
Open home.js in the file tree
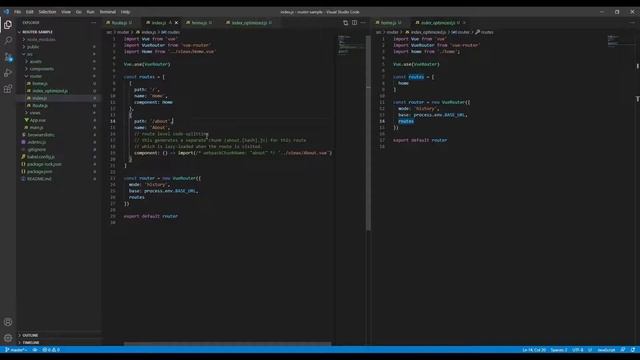pyautogui.click(x=40, y=84)
